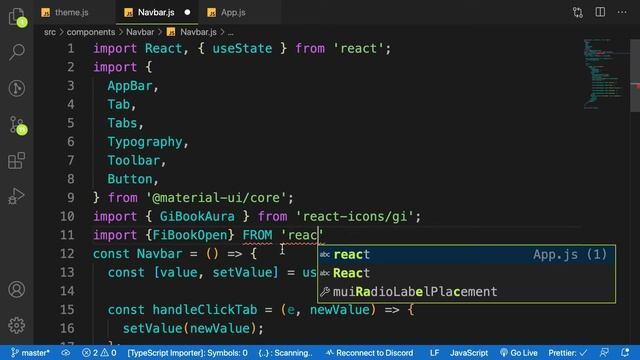Click Go Live in status bar
640x360 pixels.
pyautogui.click(x=519, y=353)
